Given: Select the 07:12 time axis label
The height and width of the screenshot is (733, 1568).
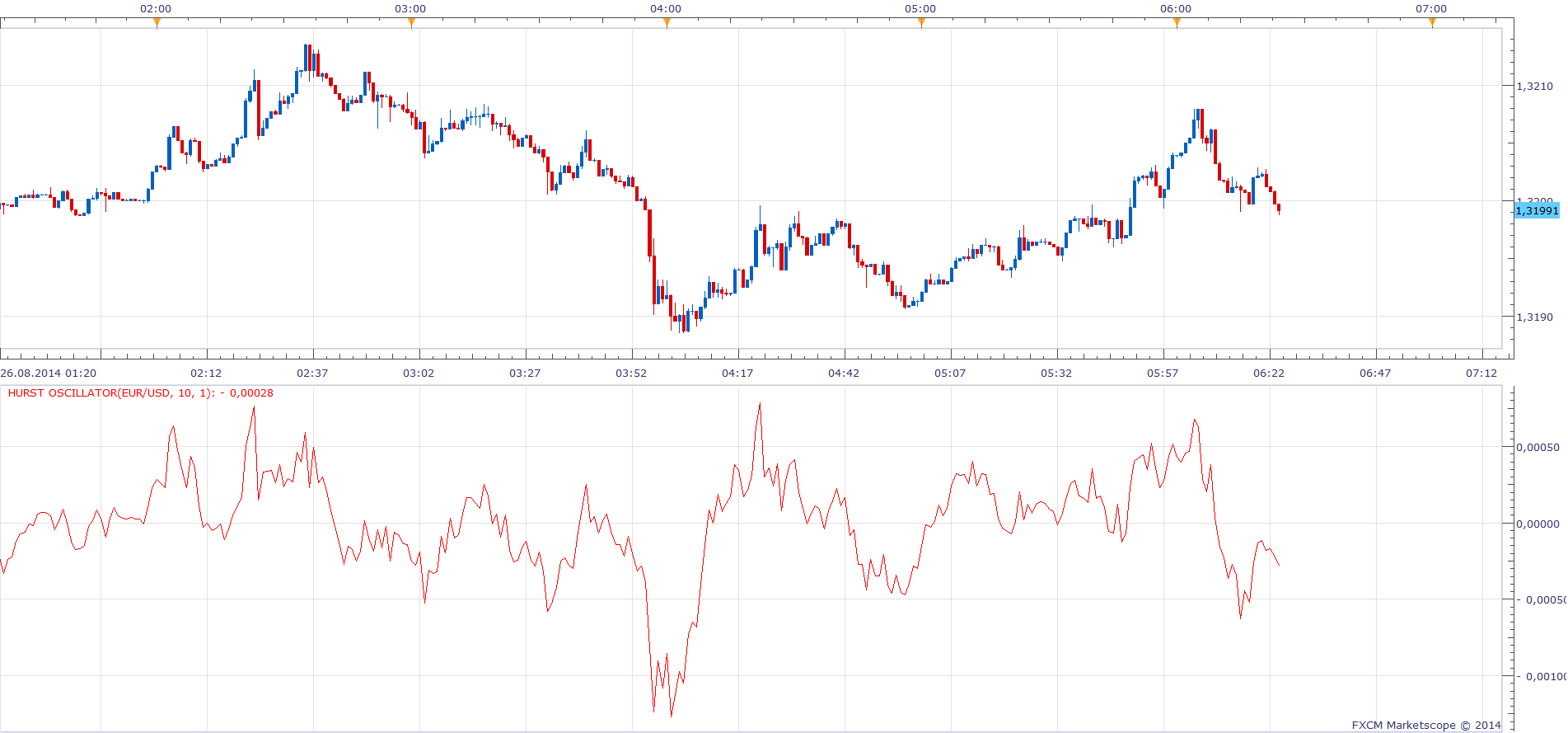Looking at the screenshot, I should pyautogui.click(x=1481, y=373).
